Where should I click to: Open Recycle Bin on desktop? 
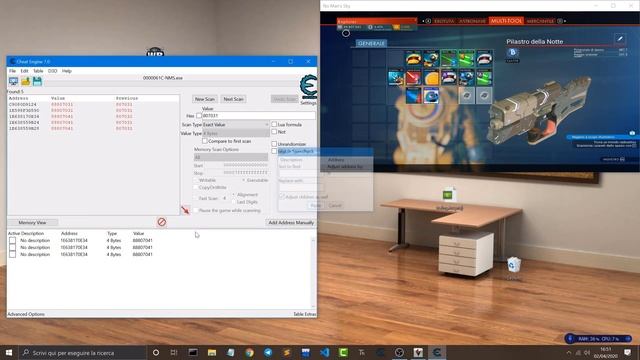click(x=514, y=265)
